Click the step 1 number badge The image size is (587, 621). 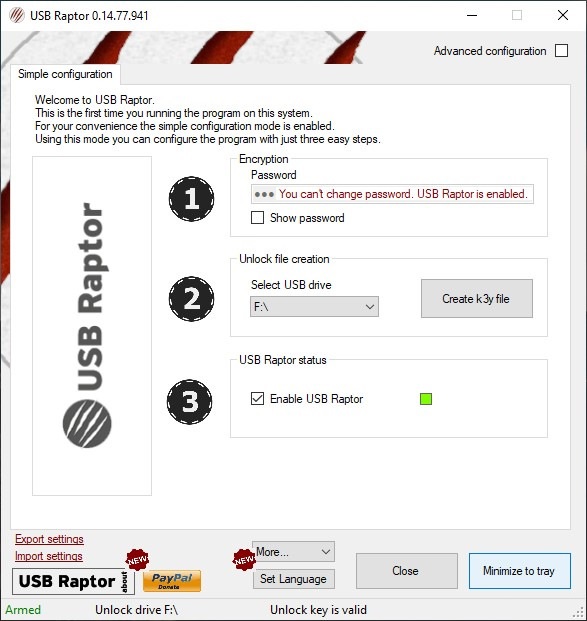click(191, 199)
